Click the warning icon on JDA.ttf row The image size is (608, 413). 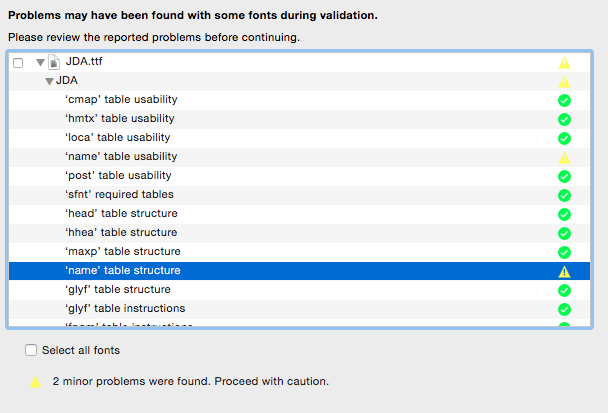tap(564, 63)
